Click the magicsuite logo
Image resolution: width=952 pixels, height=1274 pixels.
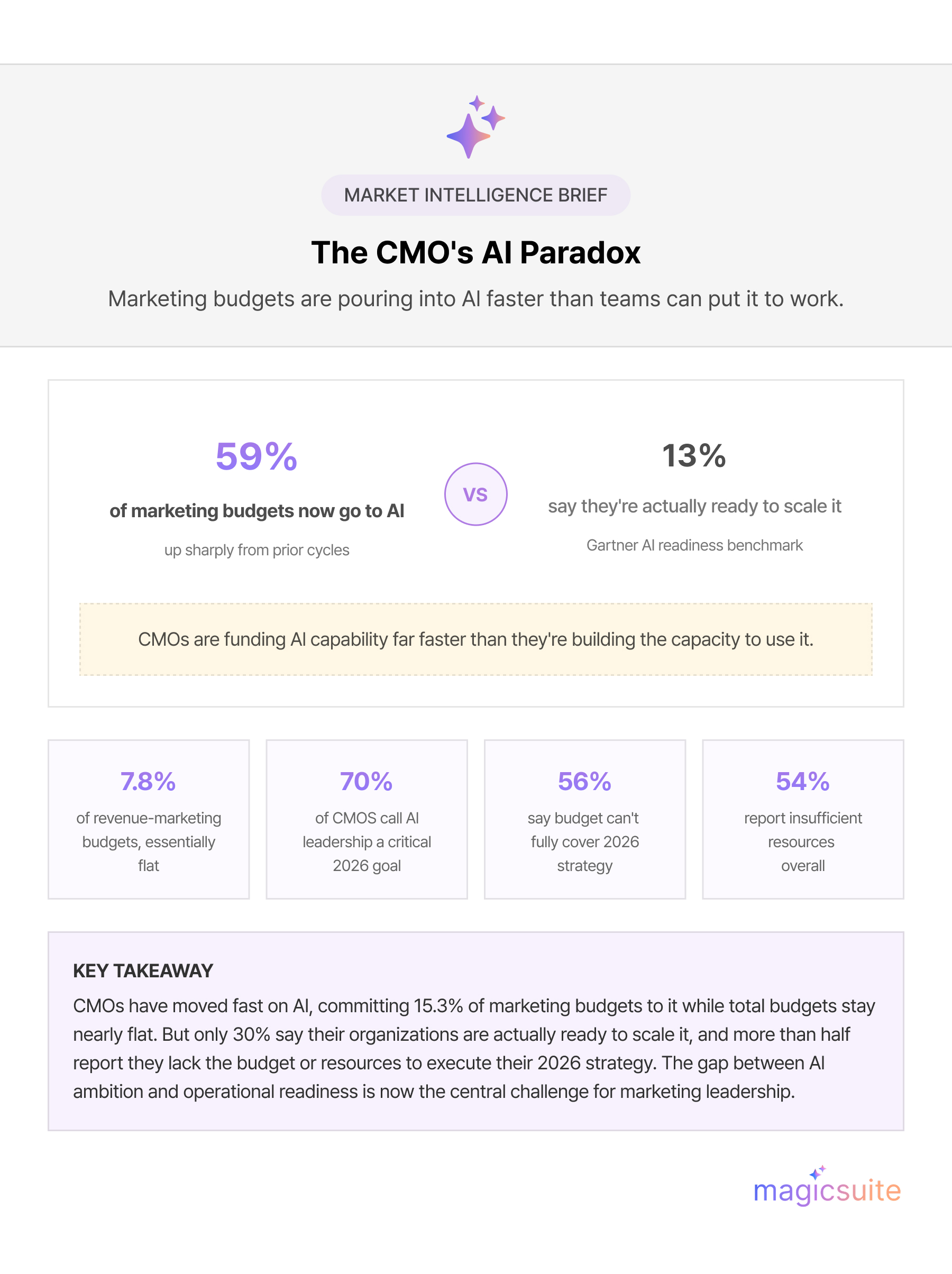827,1185
